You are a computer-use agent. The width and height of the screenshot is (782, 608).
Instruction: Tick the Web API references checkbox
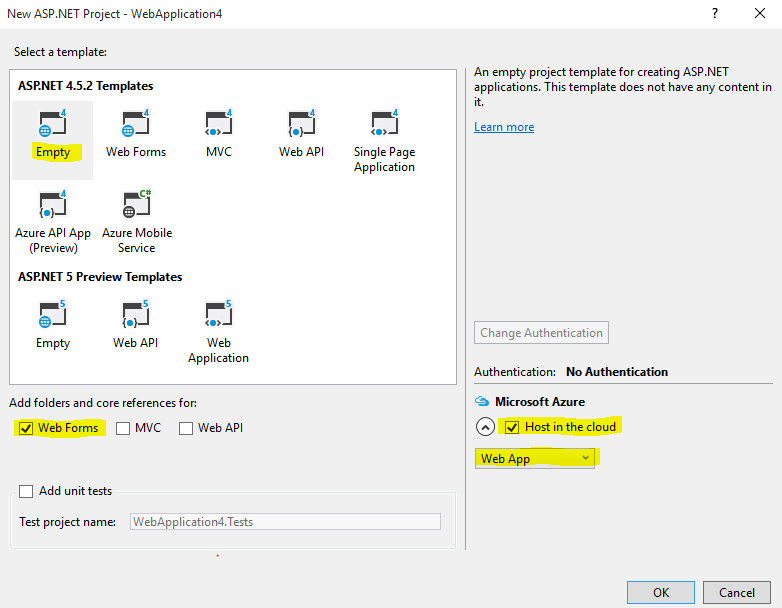coord(186,428)
